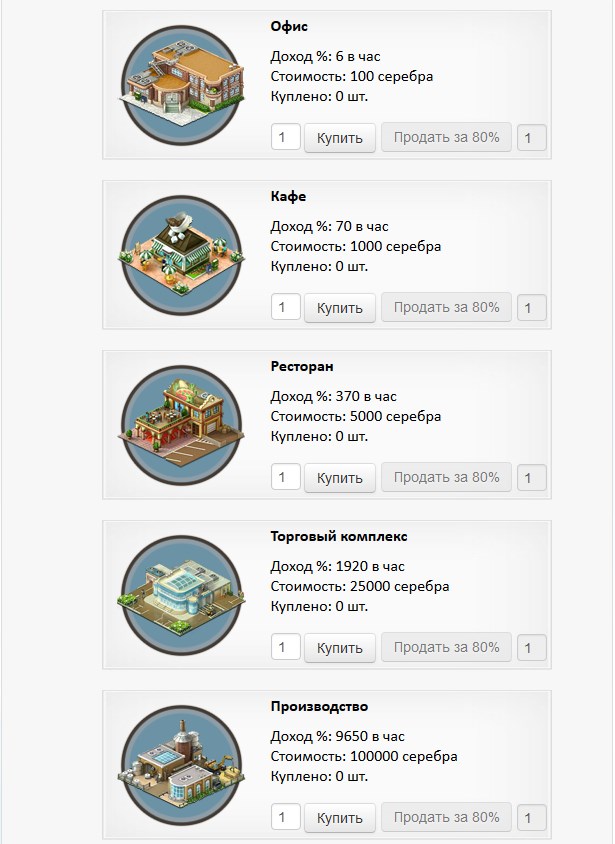Buy a Кафе with Купить button
This screenshot has height=844, width=615.
tap(340, 308)
